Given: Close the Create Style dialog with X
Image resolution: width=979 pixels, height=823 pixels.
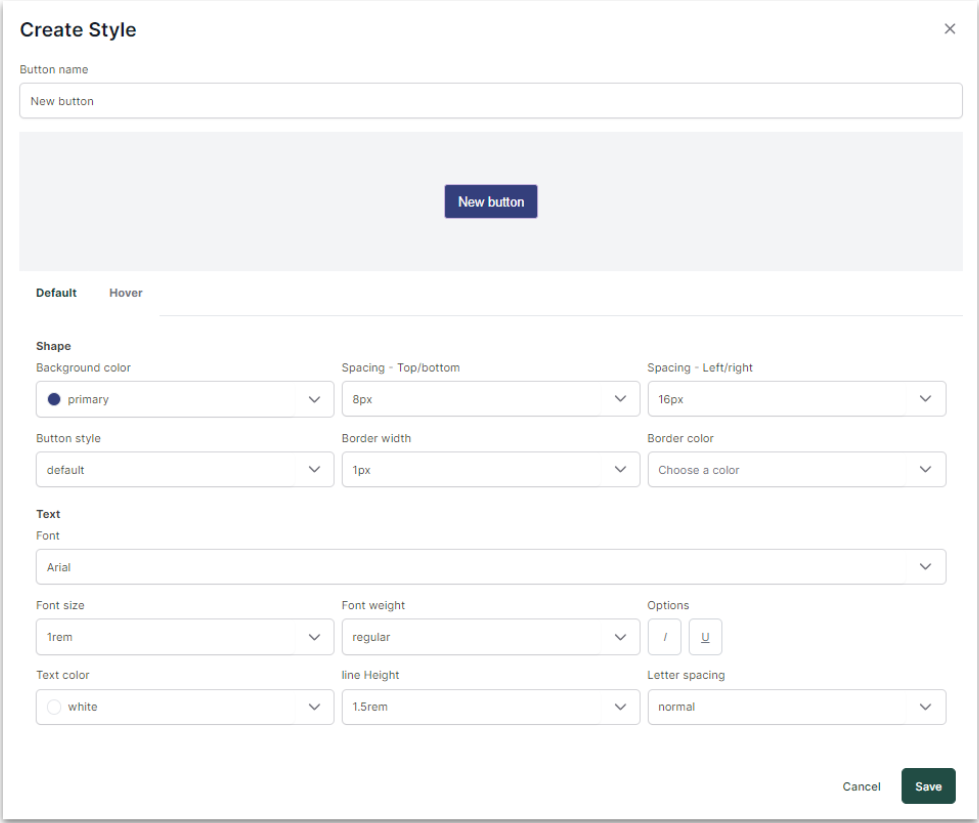Looking at the screenshot, I should (x=949, y=29).
